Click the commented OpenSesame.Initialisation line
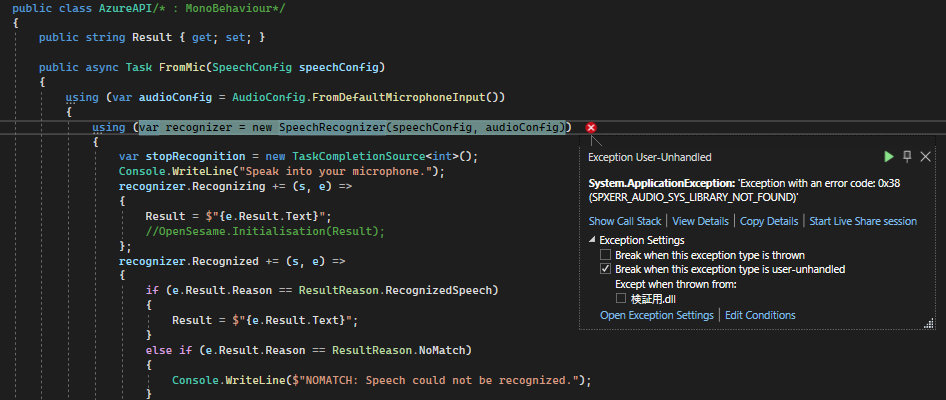Viewport: 946px width, 400px height. [265, 231]
